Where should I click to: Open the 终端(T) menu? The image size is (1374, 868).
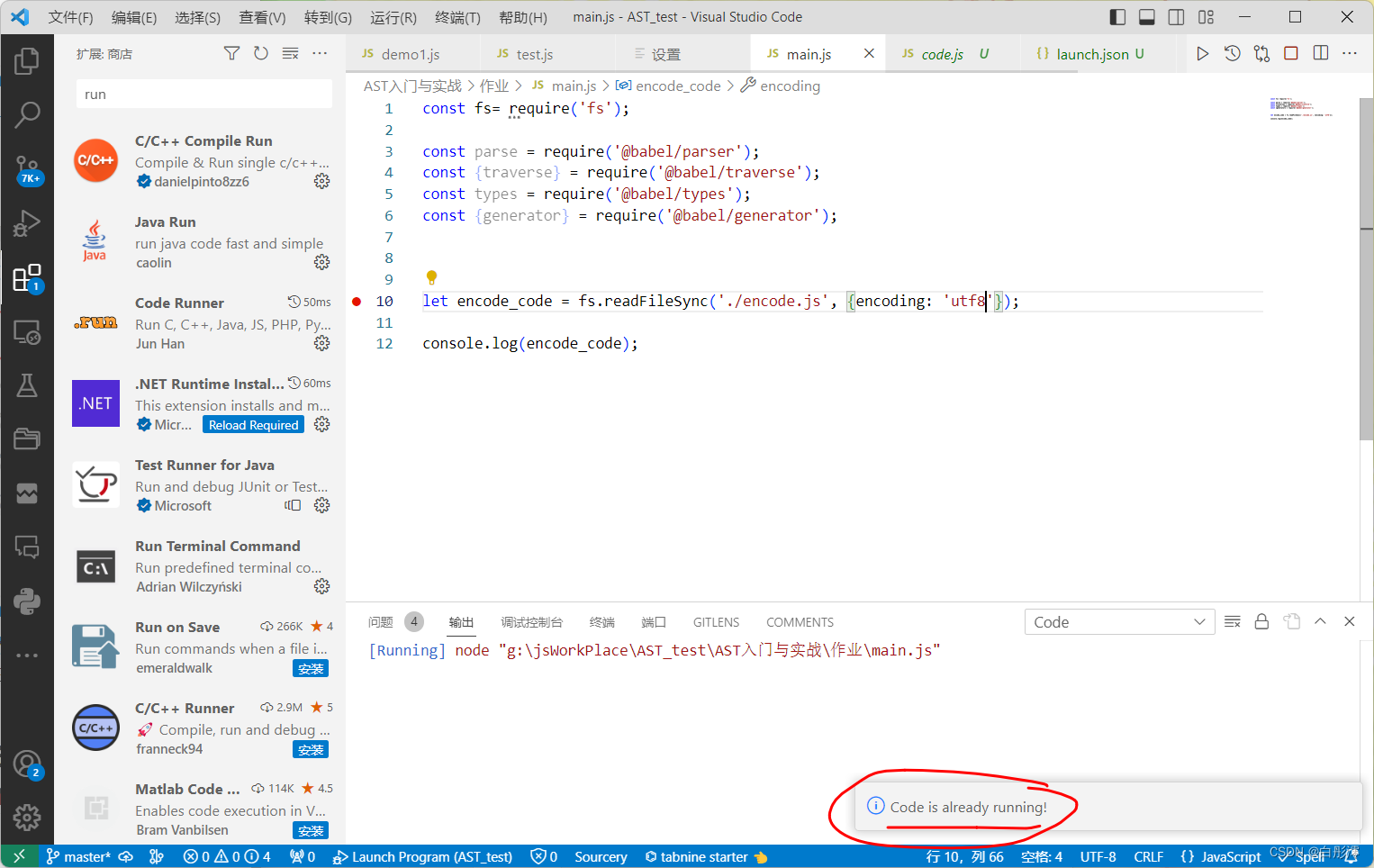pos(457,17)
